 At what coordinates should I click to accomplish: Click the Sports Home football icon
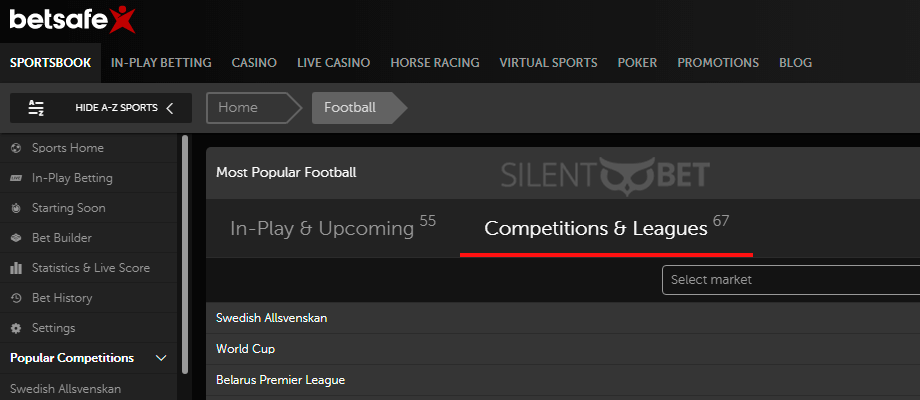[16, 148]
